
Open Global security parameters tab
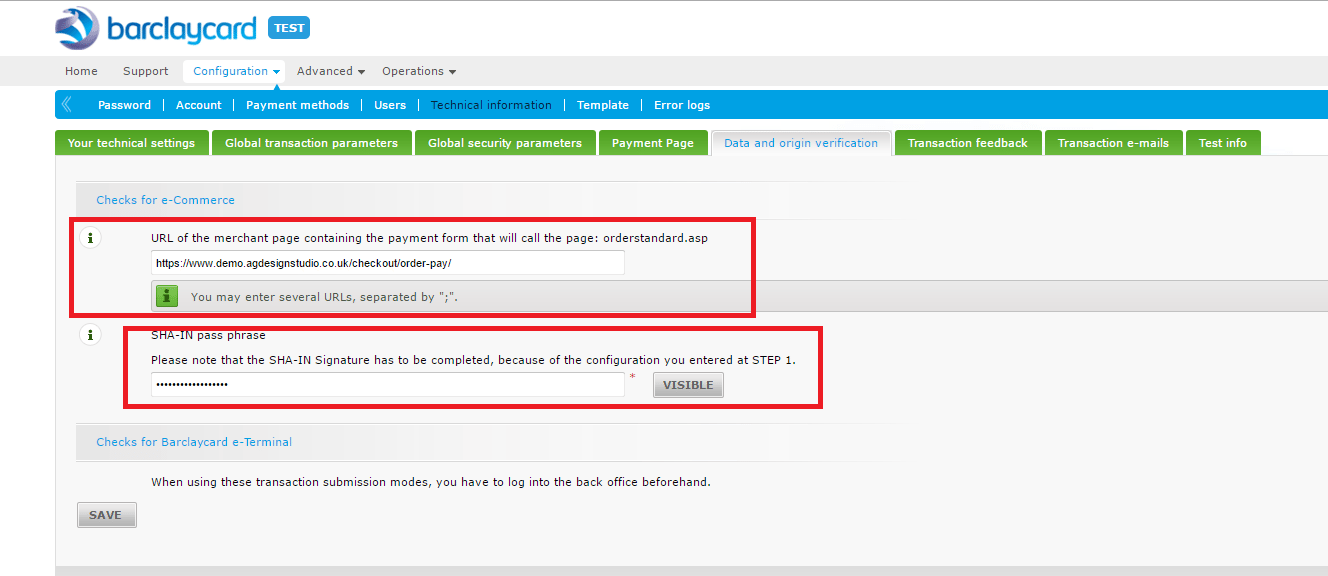point(505,143)
